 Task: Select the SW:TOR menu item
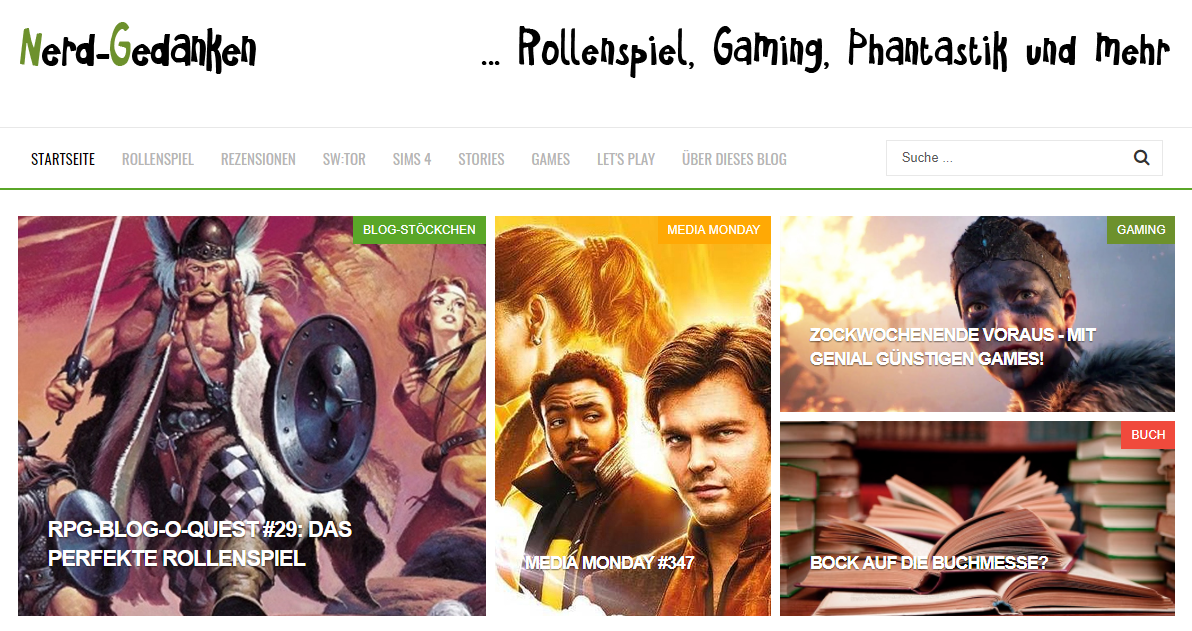point(344,159)
